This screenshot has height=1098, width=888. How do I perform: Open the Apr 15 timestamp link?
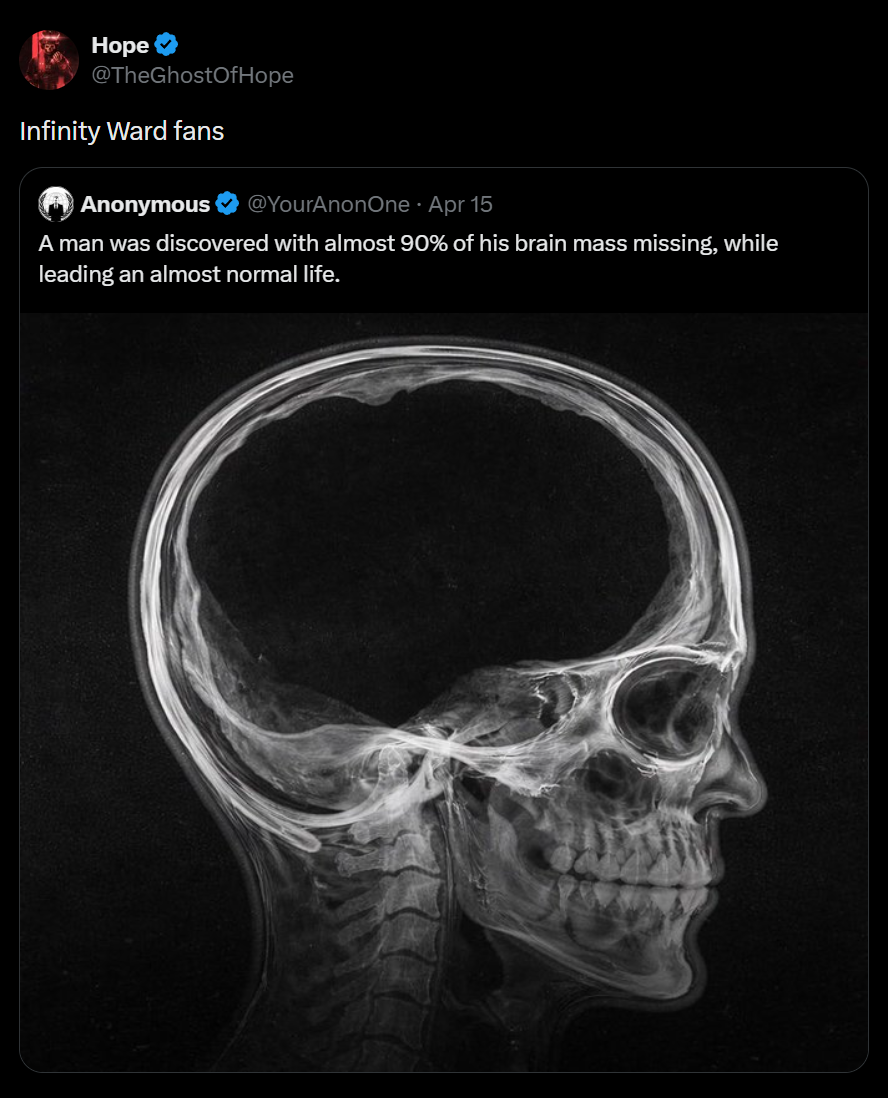coord(460,204)
